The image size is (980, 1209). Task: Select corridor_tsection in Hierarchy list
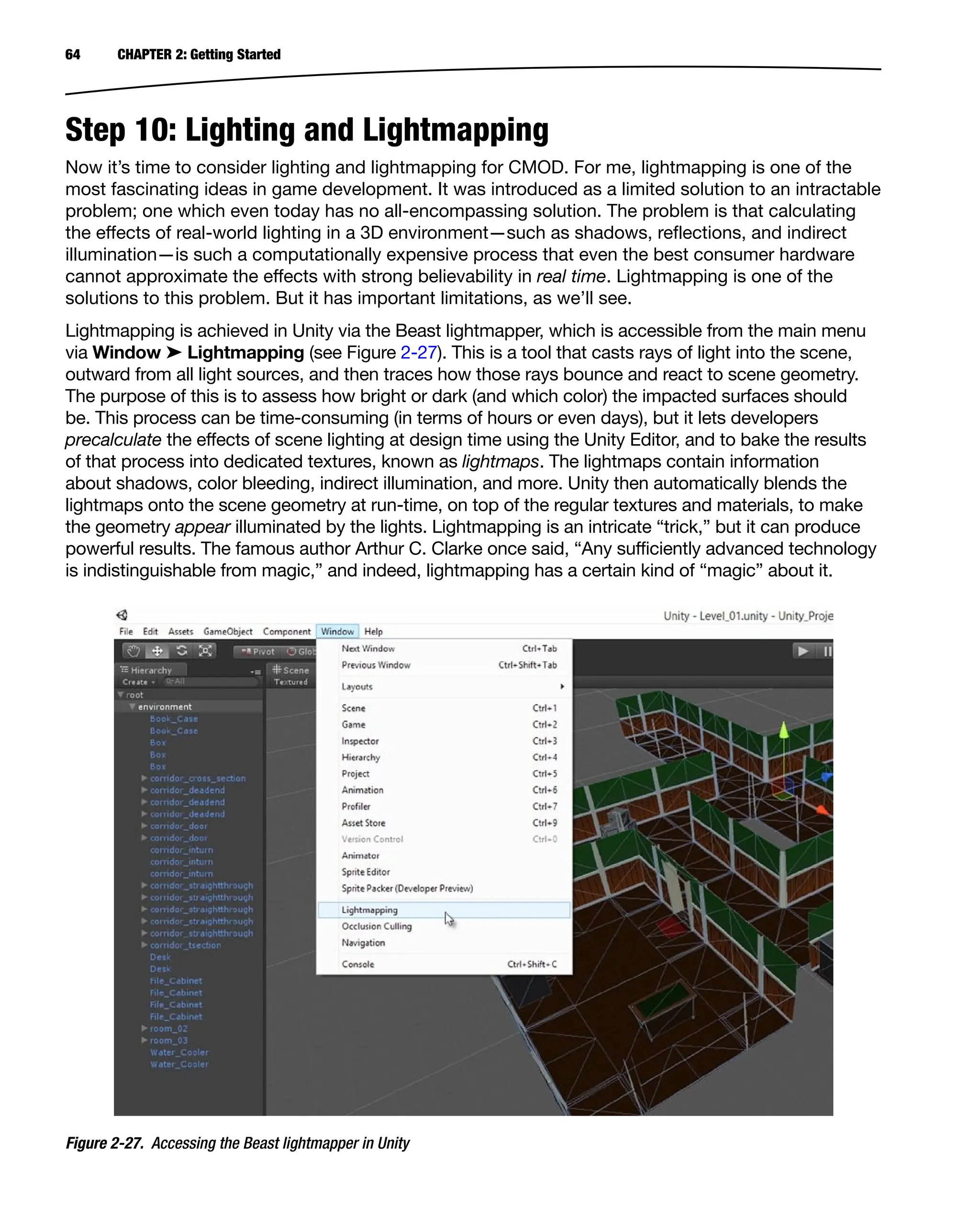[x=185, y=945]
